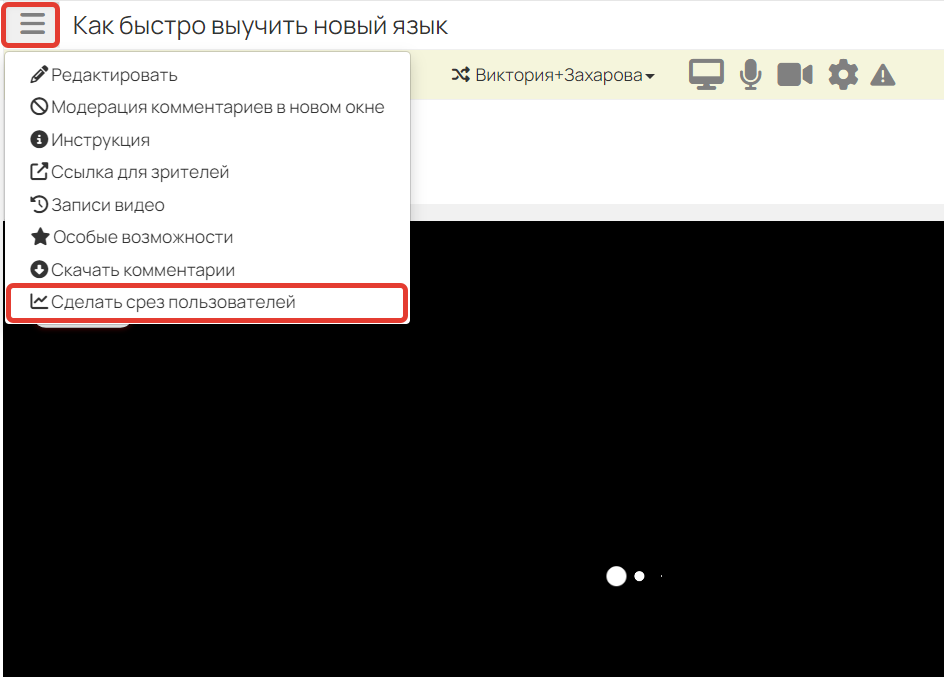Click the white pill button under the menu

click(82, 325)
